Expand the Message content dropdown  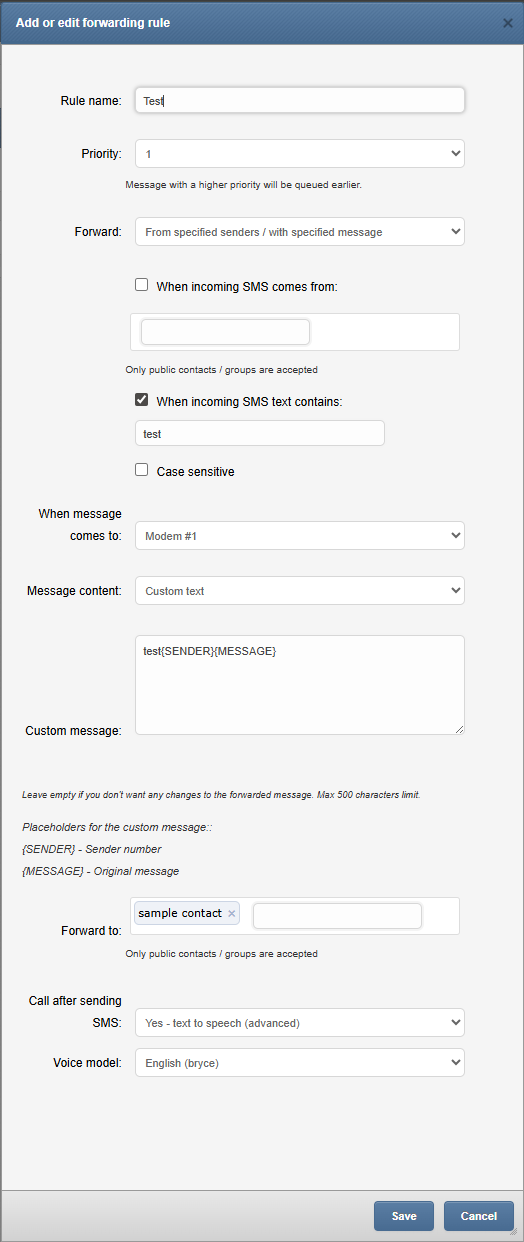click(x=300, y=591)
